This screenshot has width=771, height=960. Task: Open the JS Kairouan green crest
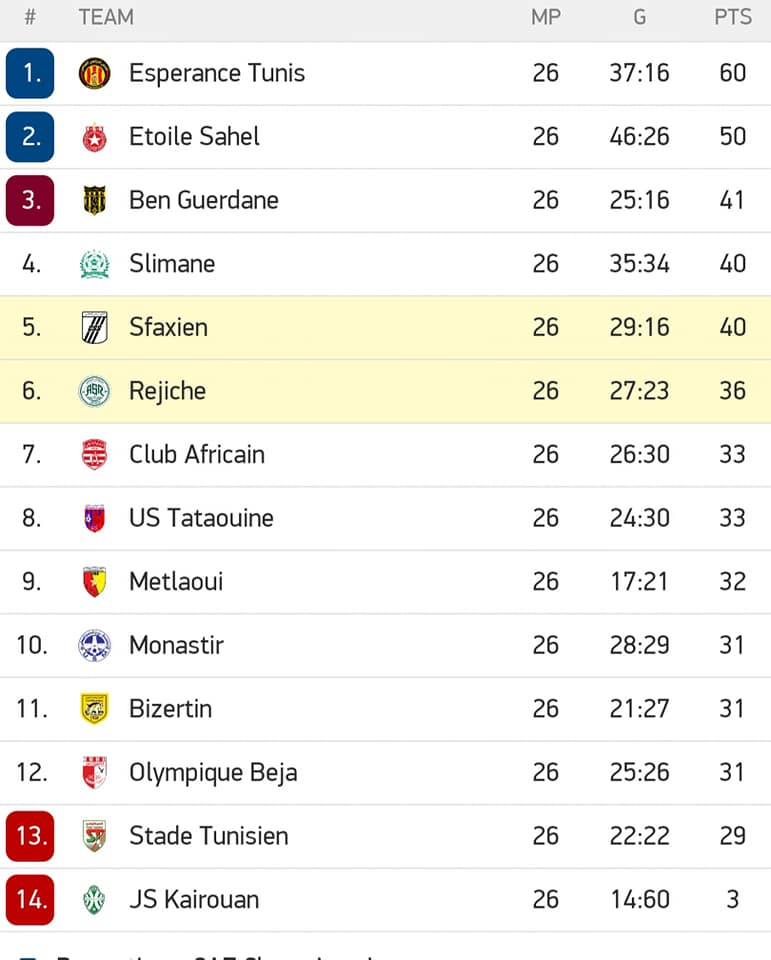[94, 900]
